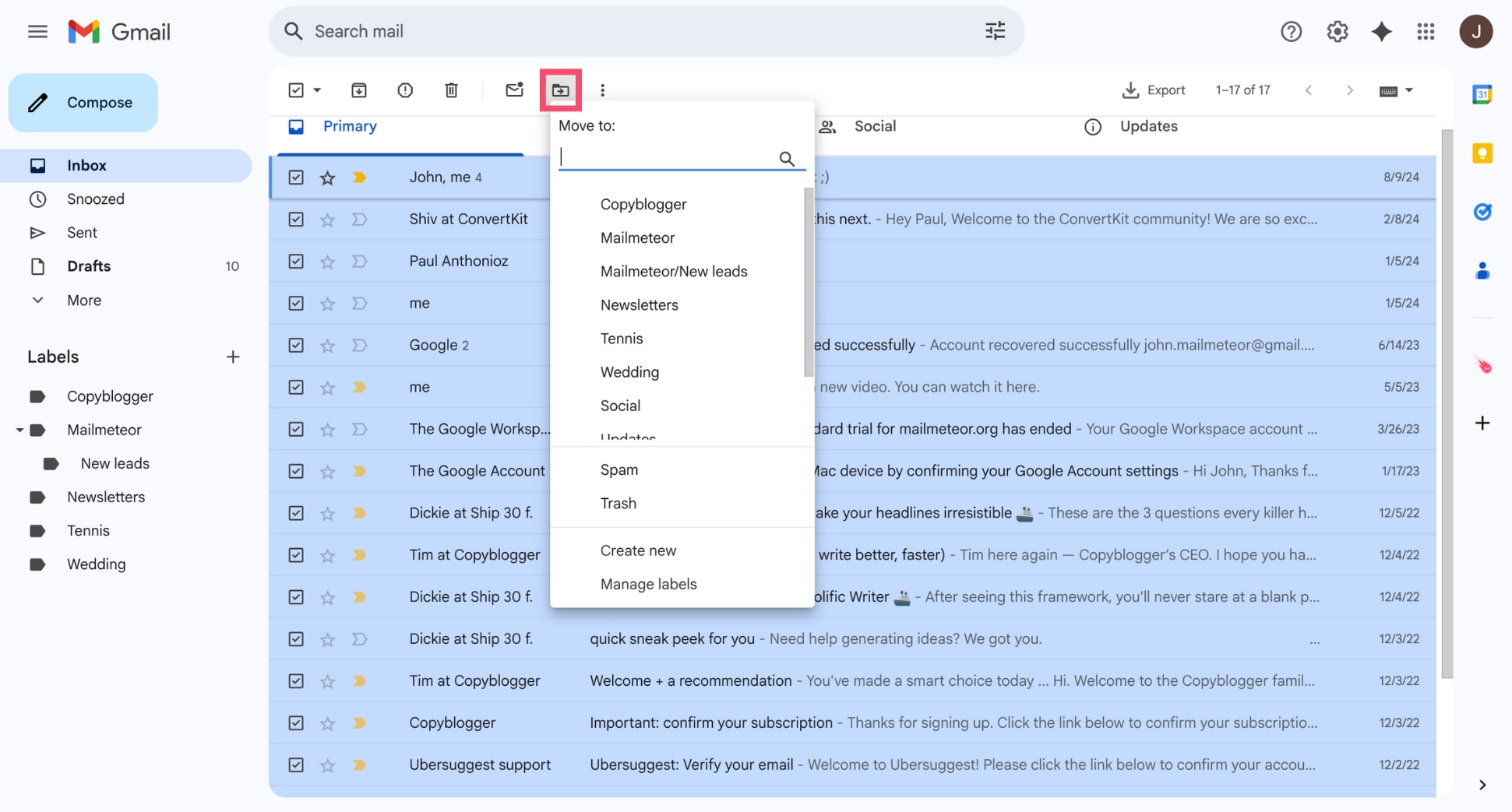Screen dimensions: 1512x812
Task: Collapse the Mailmeteor label tree
Action: coord(19,430)
